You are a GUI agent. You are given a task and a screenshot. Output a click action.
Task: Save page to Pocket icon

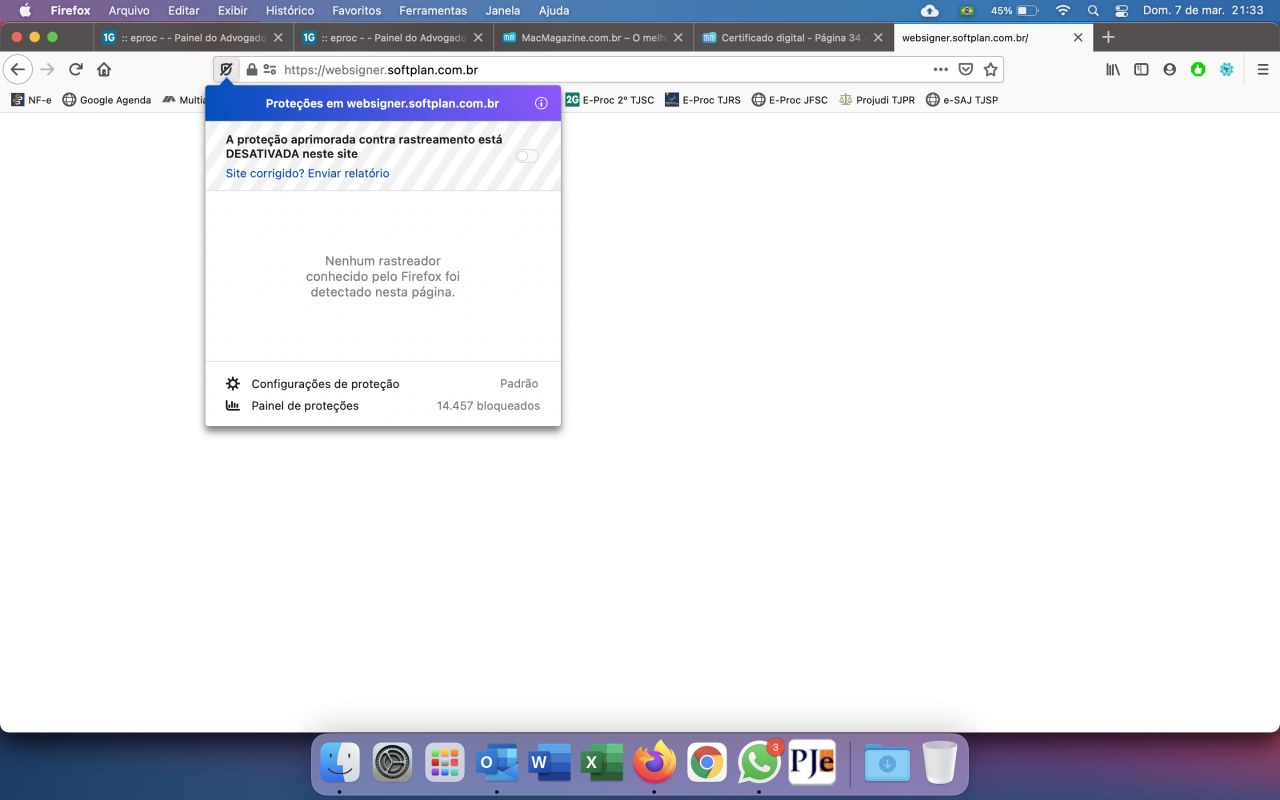(x=966, y=70)
